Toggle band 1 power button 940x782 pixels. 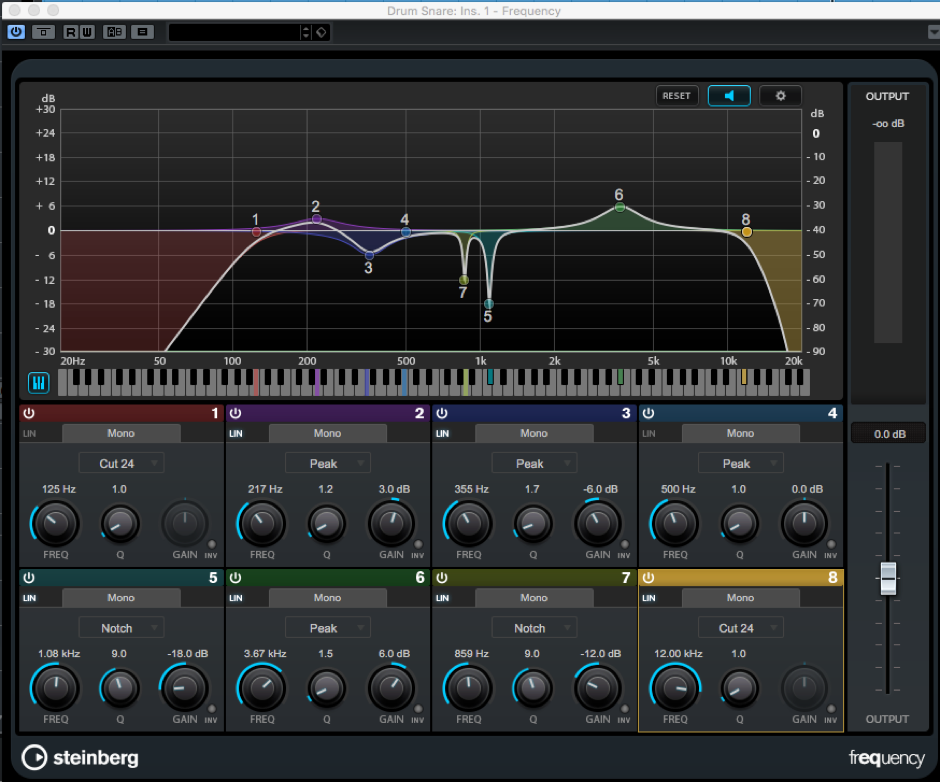click(29, 413)
